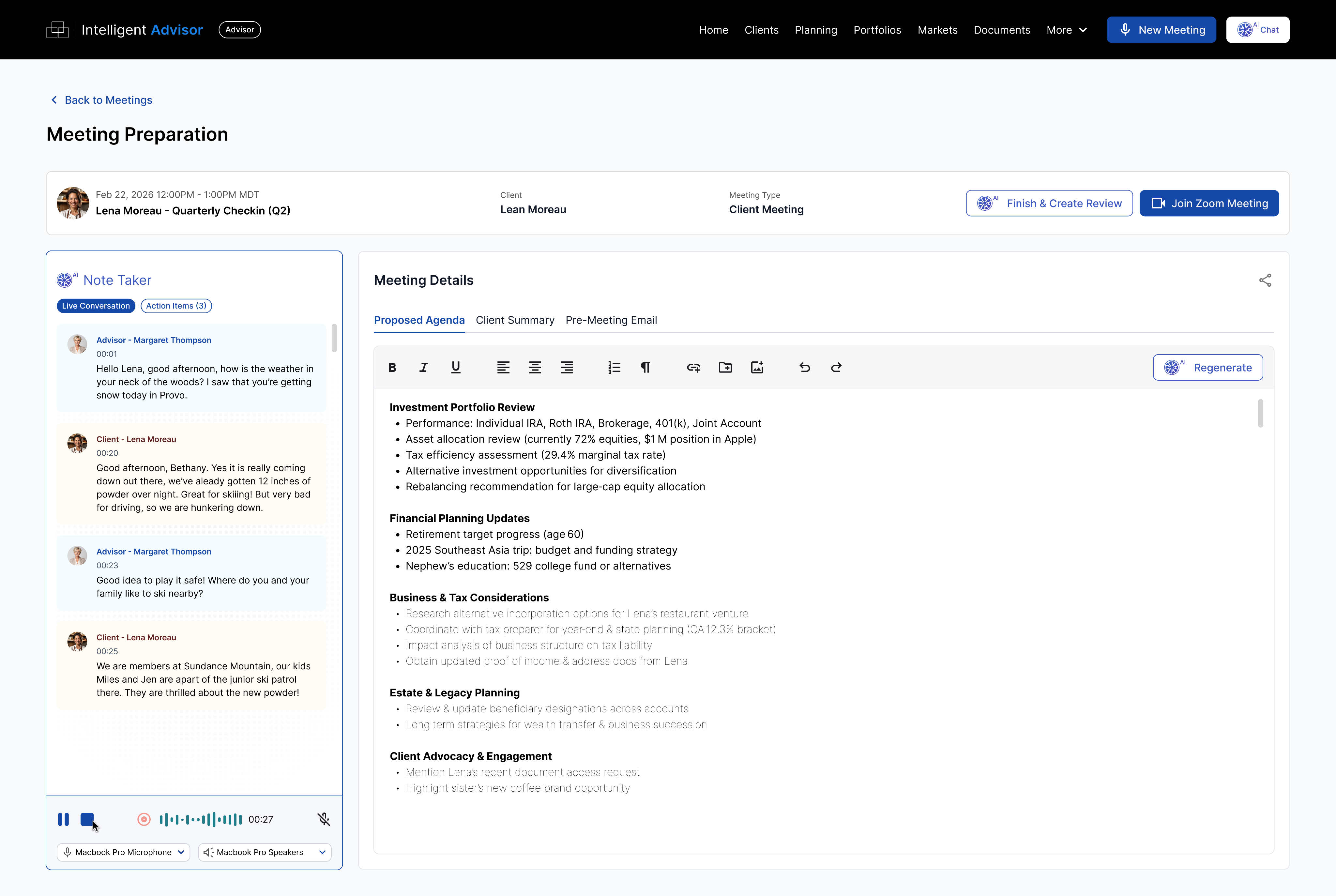The image size is (1336, 896).
Task: Open the Macbook Pro Microphone selector
Action: click(122, 852)
